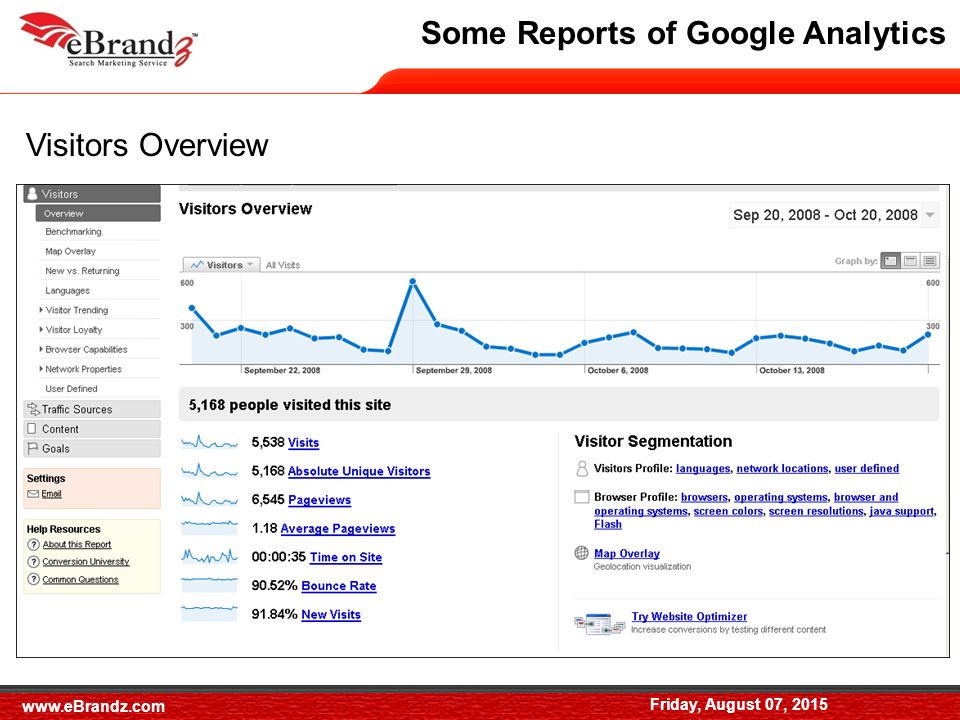960x720 pixels.
Task: Open User Defined in the sidebar
Action: (x=71, y=388)
